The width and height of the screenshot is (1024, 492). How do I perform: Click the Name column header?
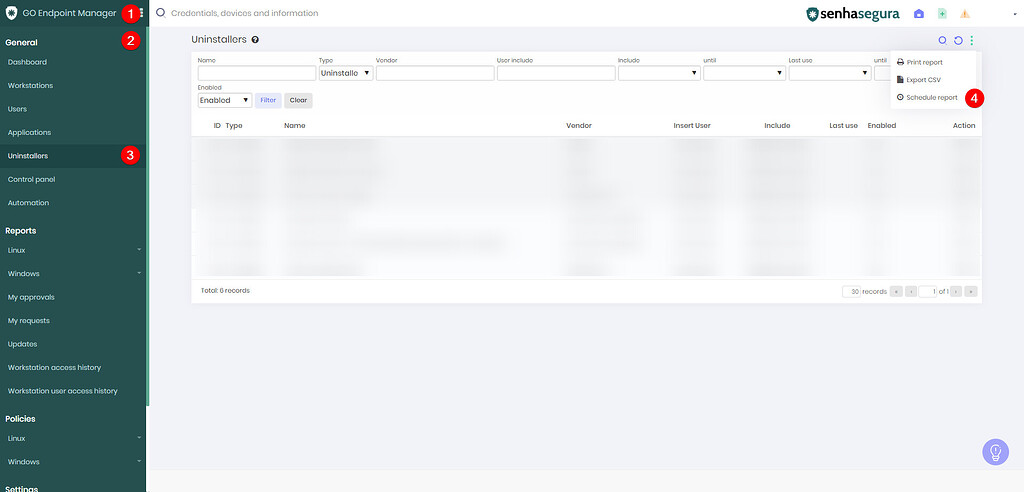(295, 125)
